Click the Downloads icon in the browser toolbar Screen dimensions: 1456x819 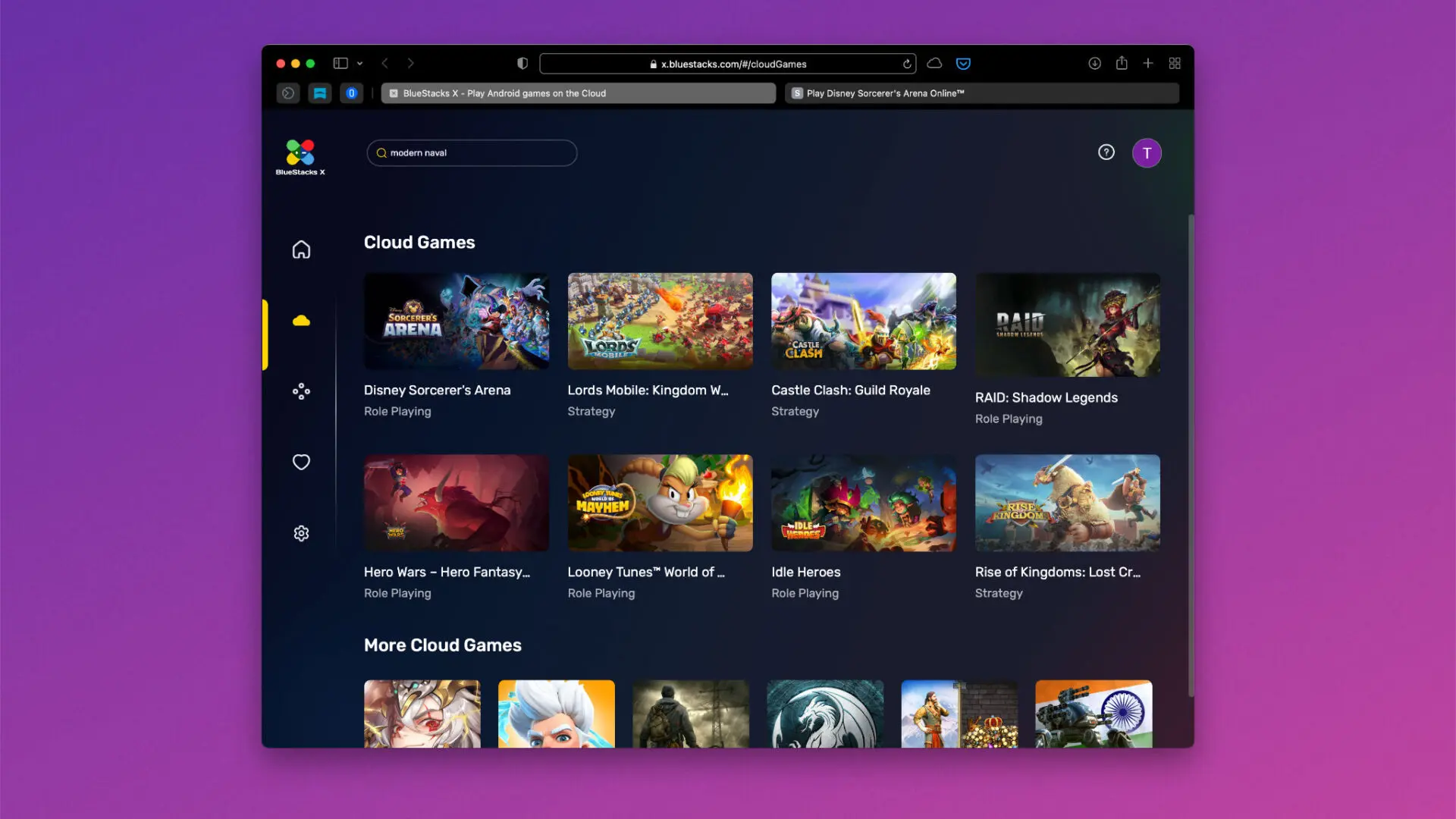(1095, 64)
